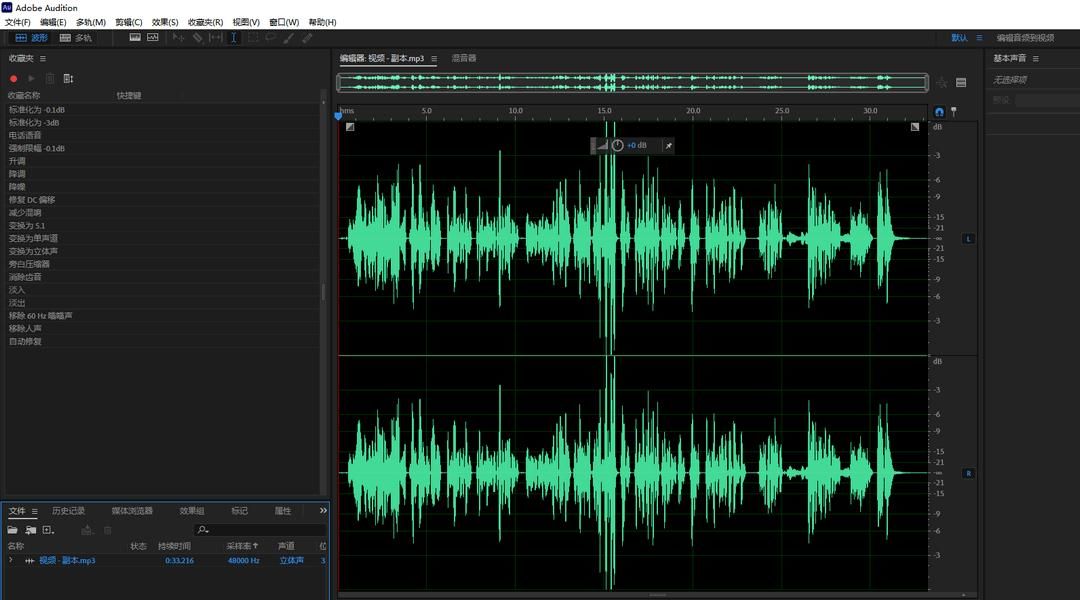This screenshot has height=600, width=1080.
Task: Switch to the 波形 waveform editor view
Action: tap(32, 38)
